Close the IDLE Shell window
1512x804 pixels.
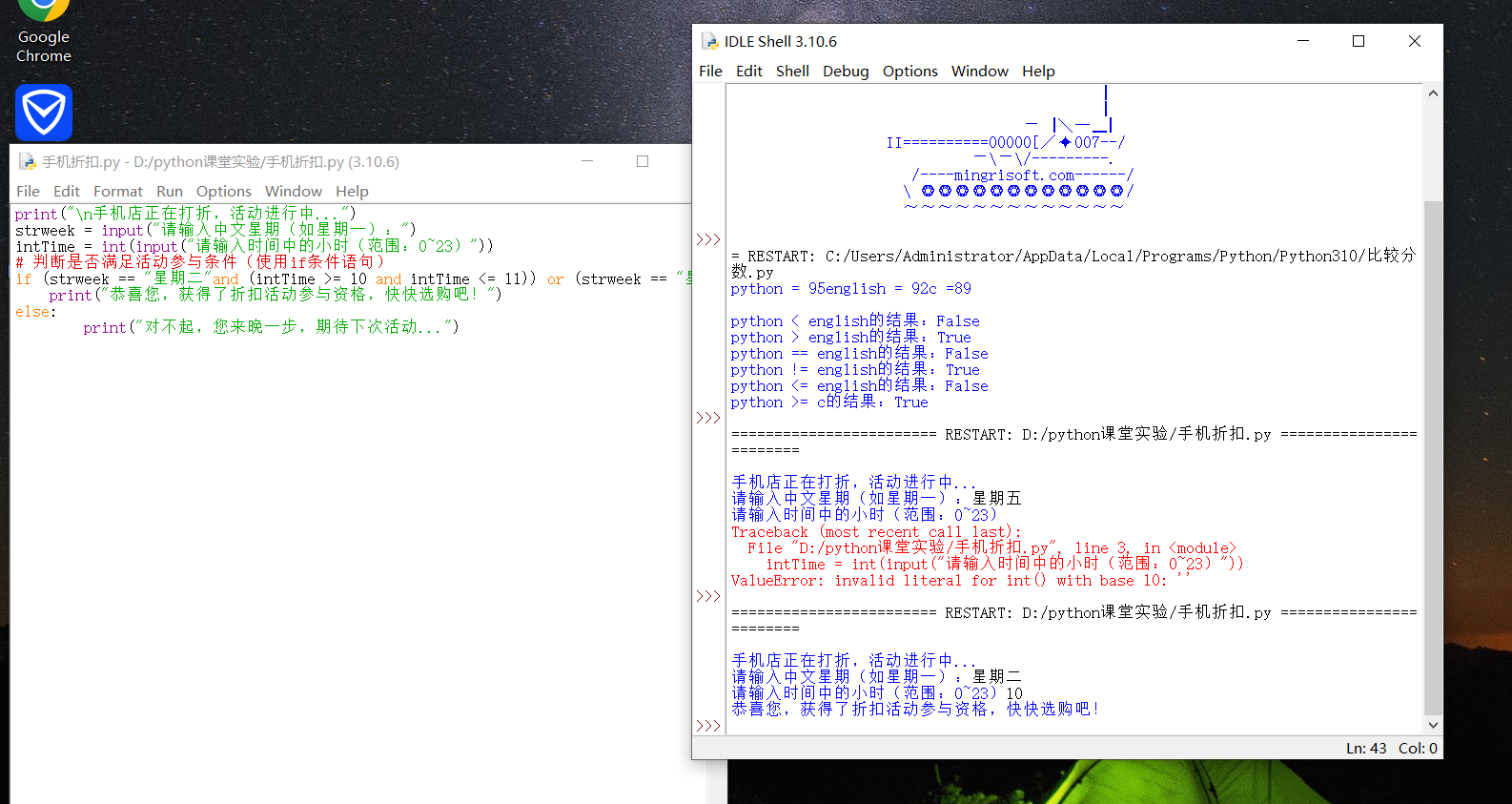[x=1415, y=41]
